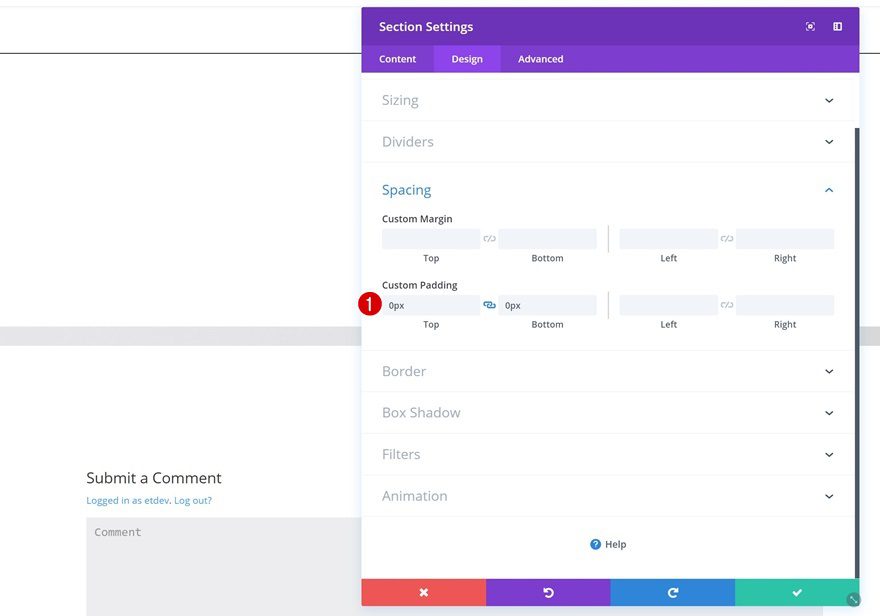
Task: Click the blue Help question mark icon
Action: point(595,544)
